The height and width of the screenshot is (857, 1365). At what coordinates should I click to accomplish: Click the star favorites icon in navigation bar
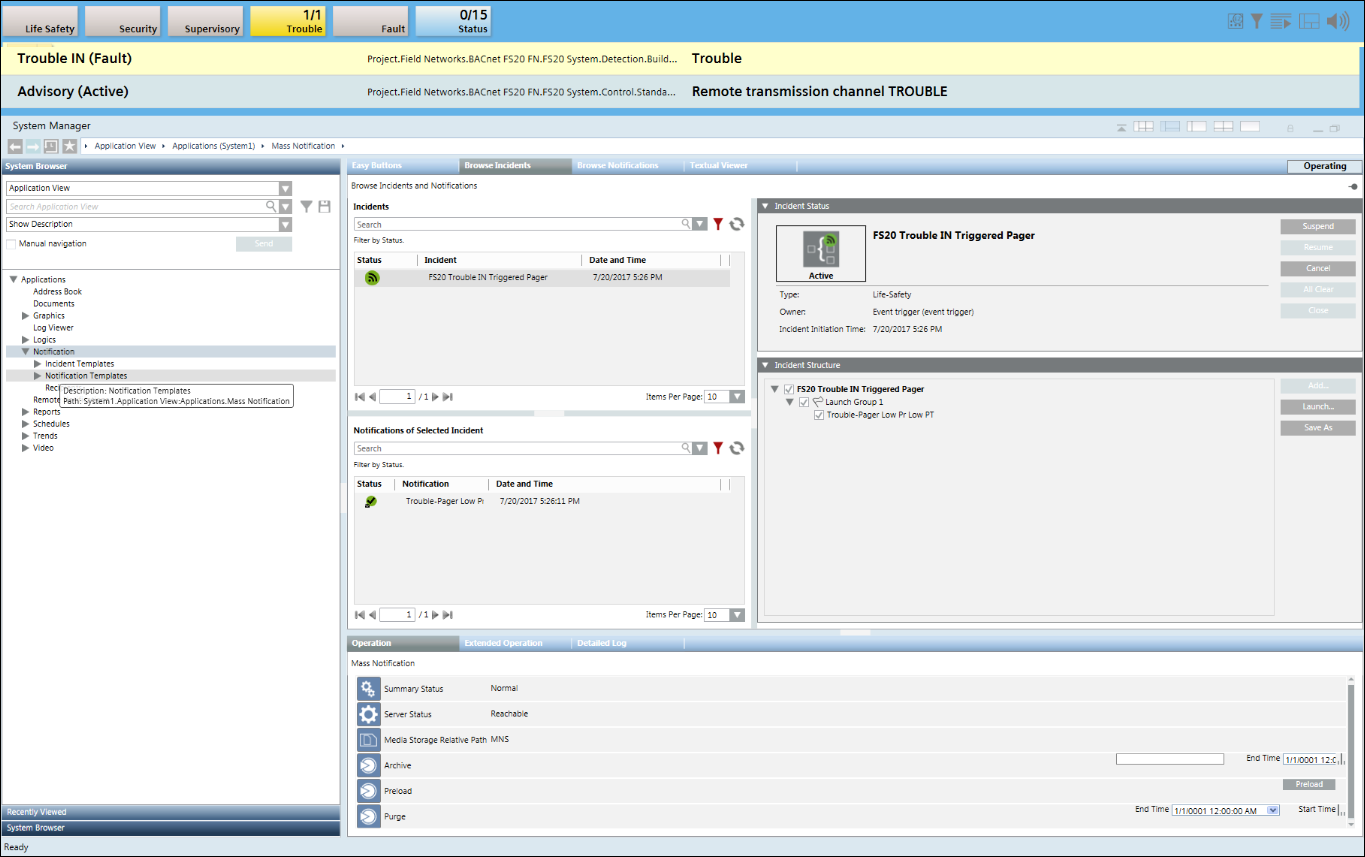point(69,146)
